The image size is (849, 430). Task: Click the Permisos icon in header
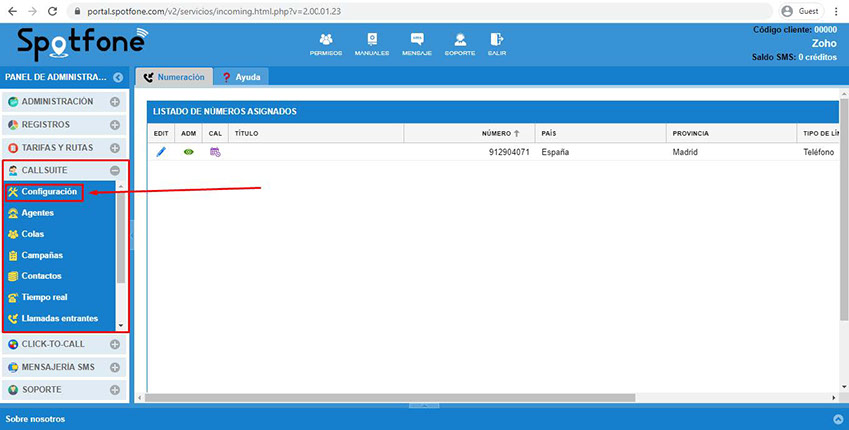pos(325,42)
